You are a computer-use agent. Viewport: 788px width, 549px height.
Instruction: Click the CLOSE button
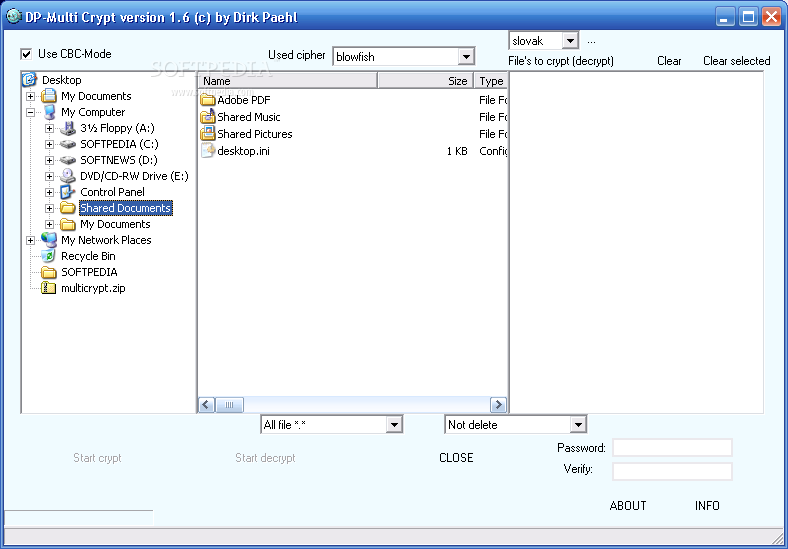(x=456, y=458)
